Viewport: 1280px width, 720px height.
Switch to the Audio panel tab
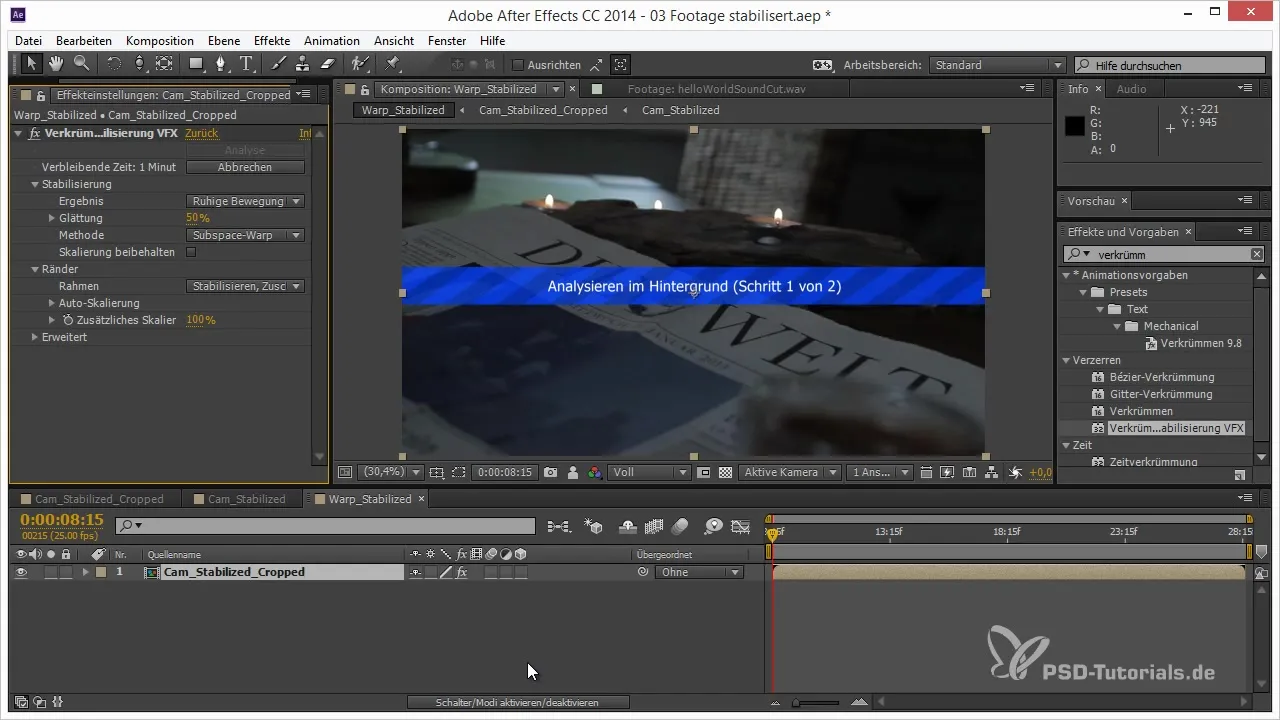tap(1131, 89)
